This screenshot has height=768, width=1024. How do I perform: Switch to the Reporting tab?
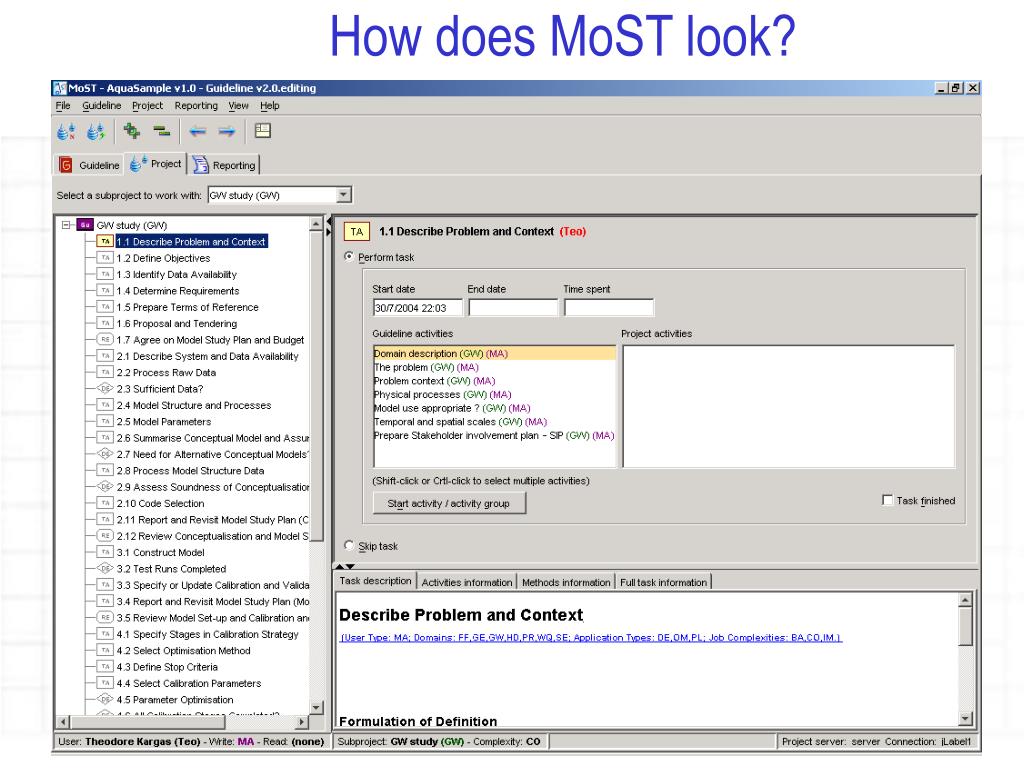225,165
